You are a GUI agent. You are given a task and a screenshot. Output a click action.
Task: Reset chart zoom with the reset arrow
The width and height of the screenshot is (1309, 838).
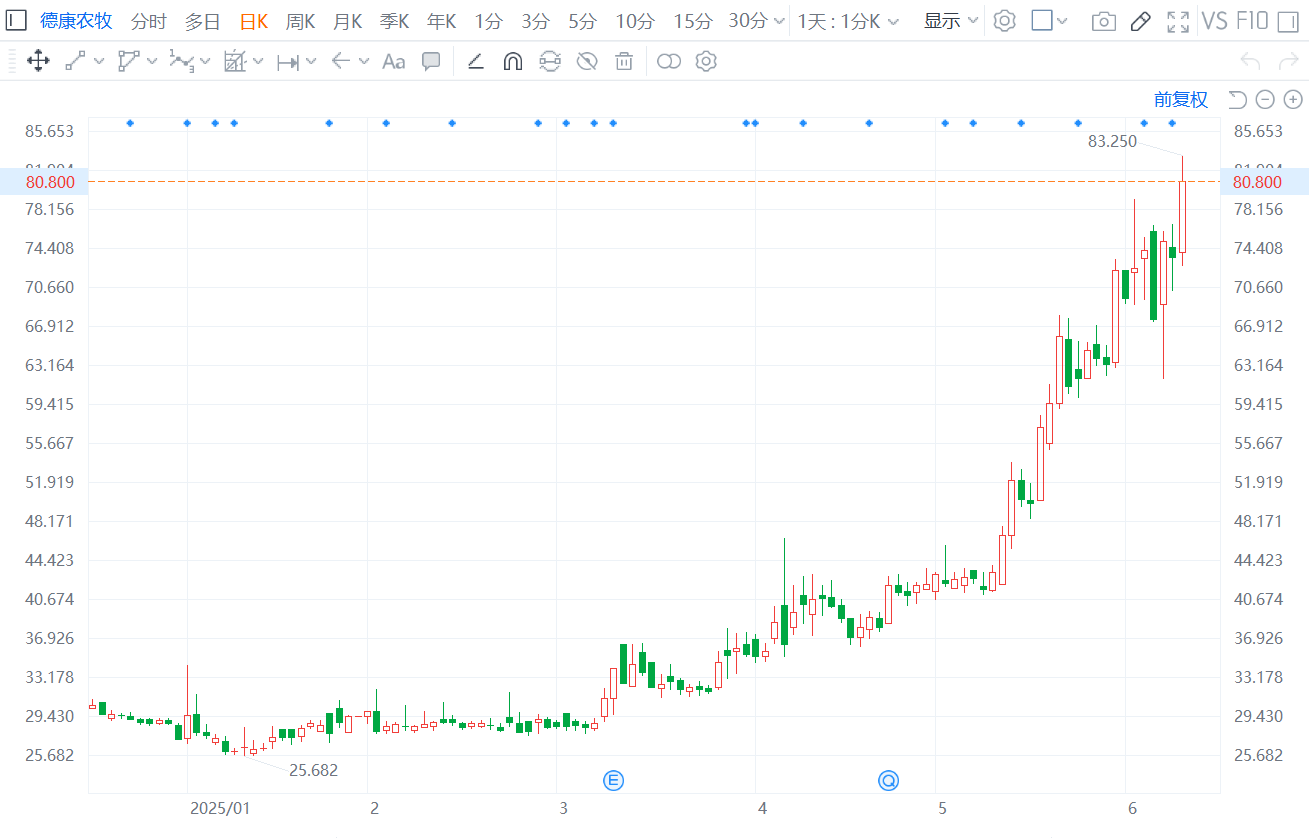[1237, 99]
